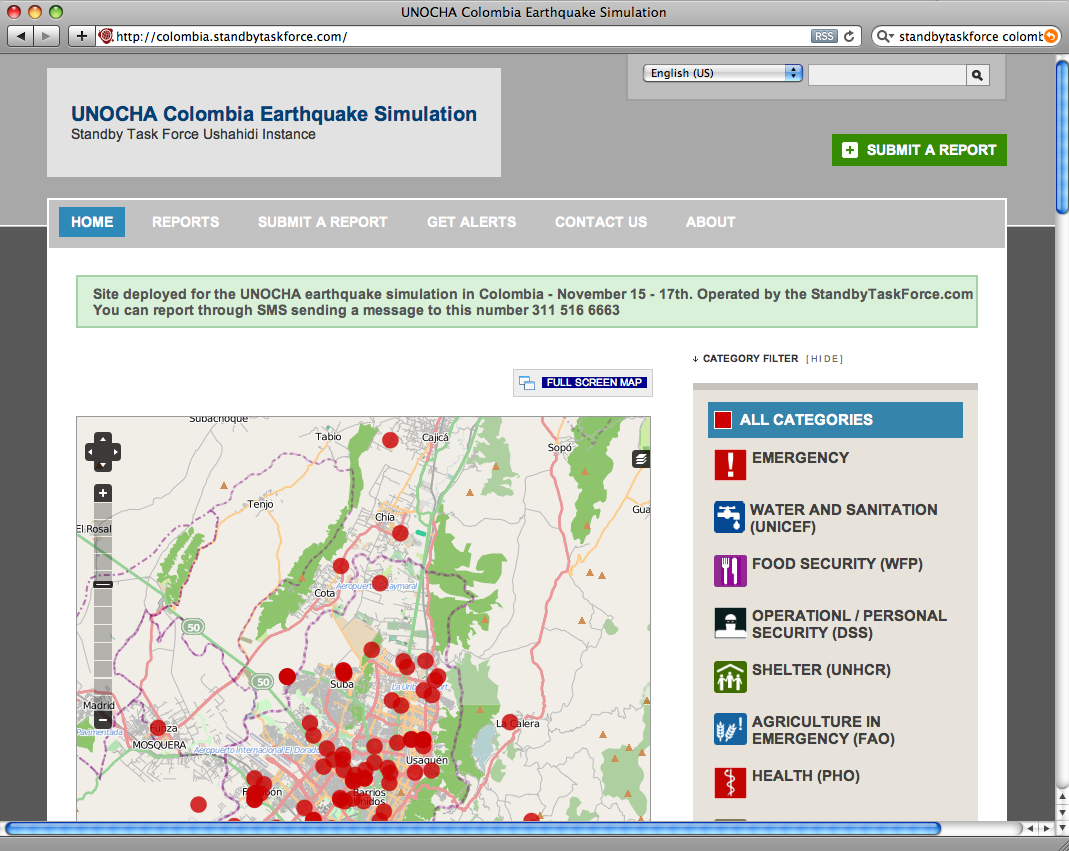Click the red Health (PHO) icon

click(x=729, y=783)
